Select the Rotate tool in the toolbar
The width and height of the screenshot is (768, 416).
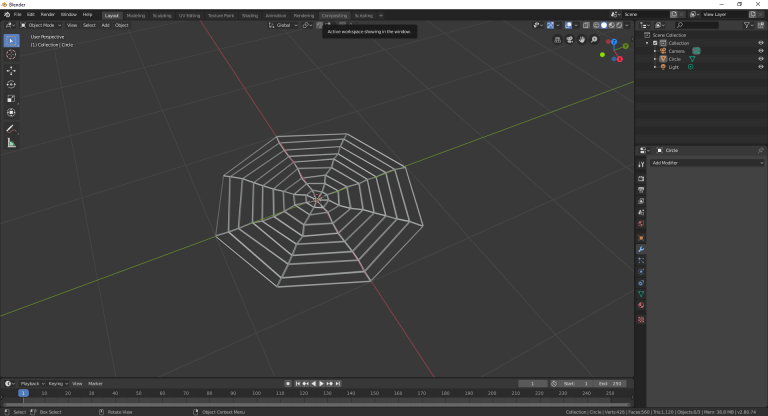coord(11,84)
